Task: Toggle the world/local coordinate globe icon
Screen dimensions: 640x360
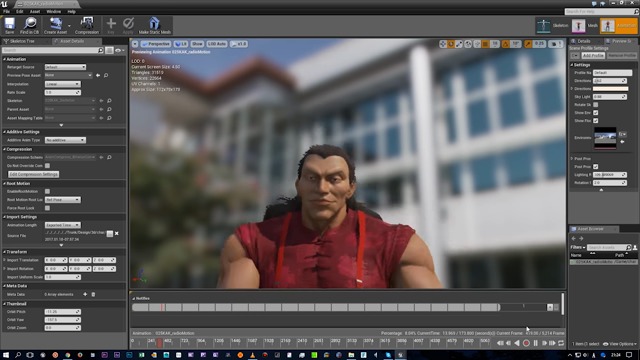Action: click(x=468, y=44)
